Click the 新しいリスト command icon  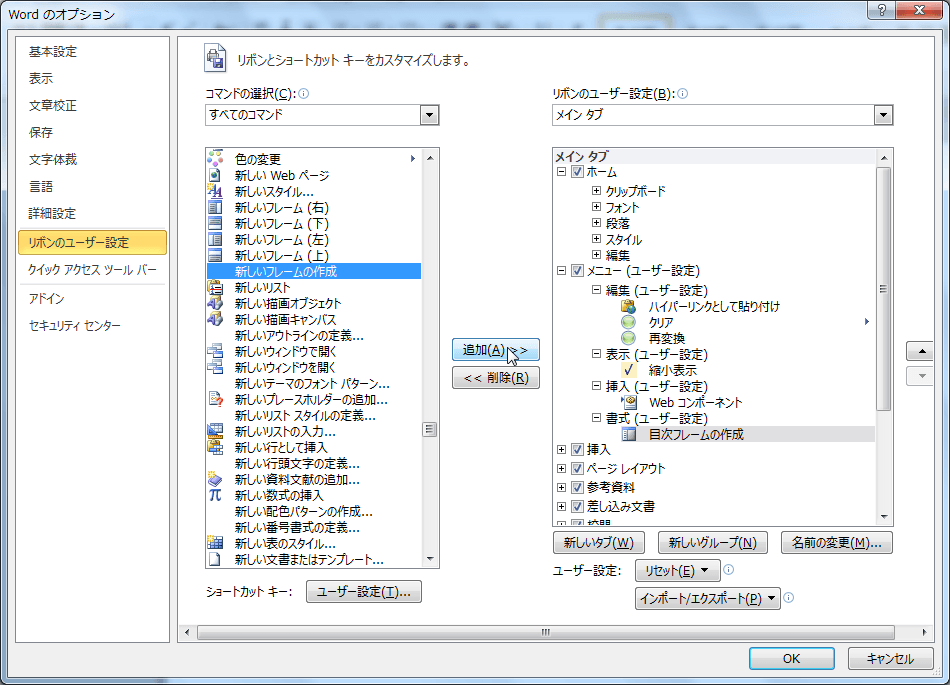(215, 287)
